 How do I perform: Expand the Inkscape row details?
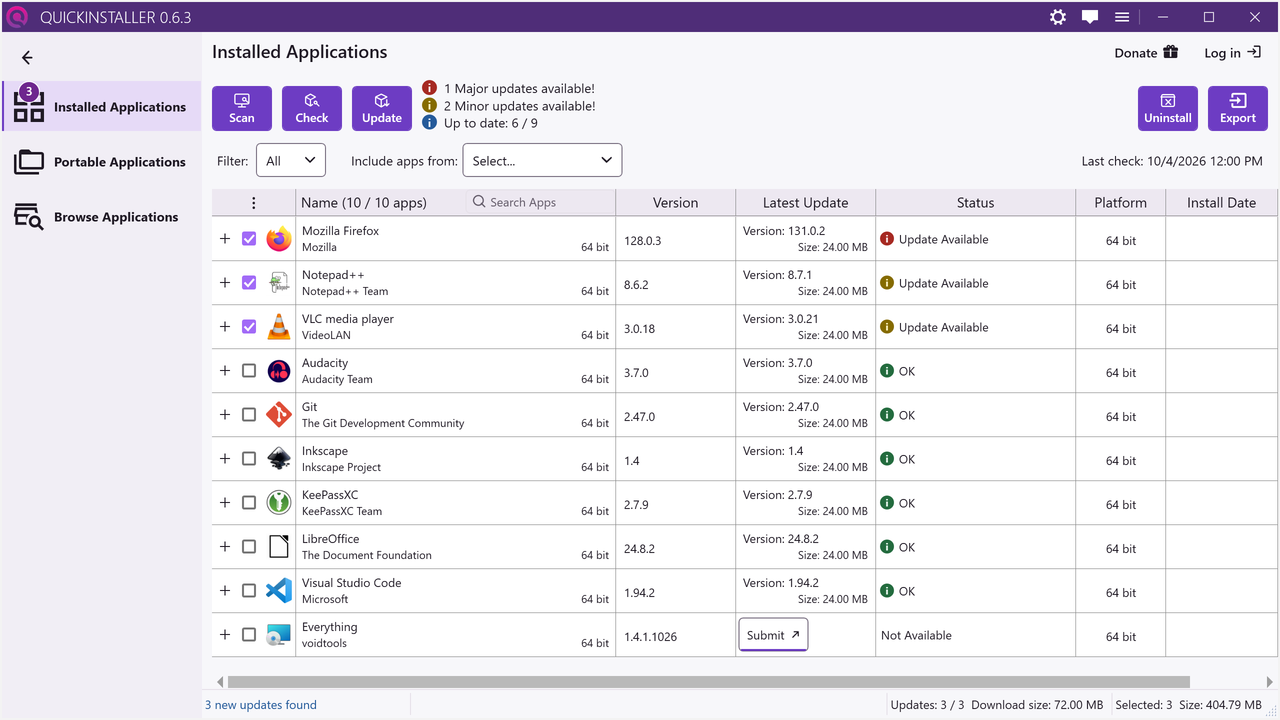coord(225,459)
